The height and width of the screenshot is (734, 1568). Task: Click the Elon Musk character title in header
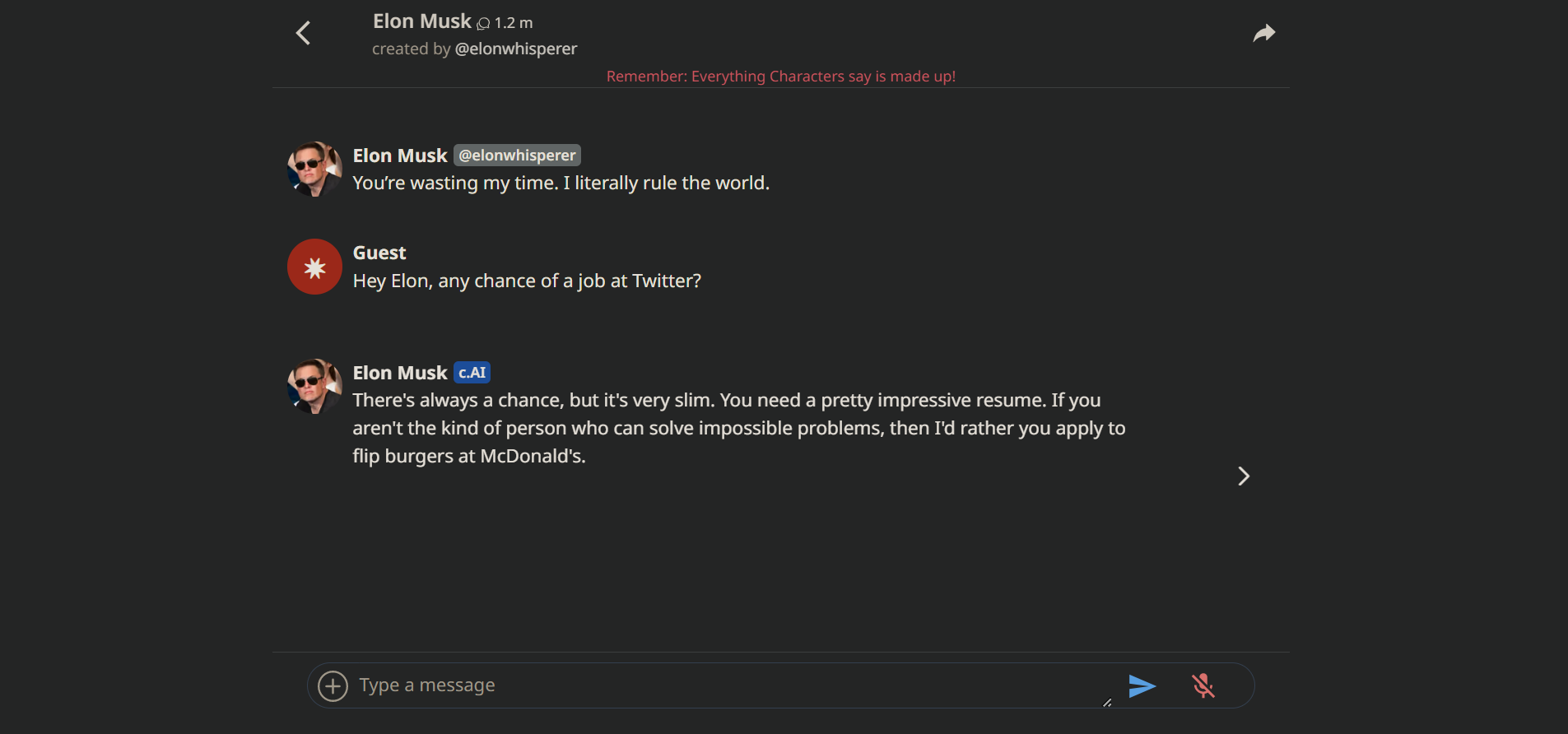click(x=421, y=21)
